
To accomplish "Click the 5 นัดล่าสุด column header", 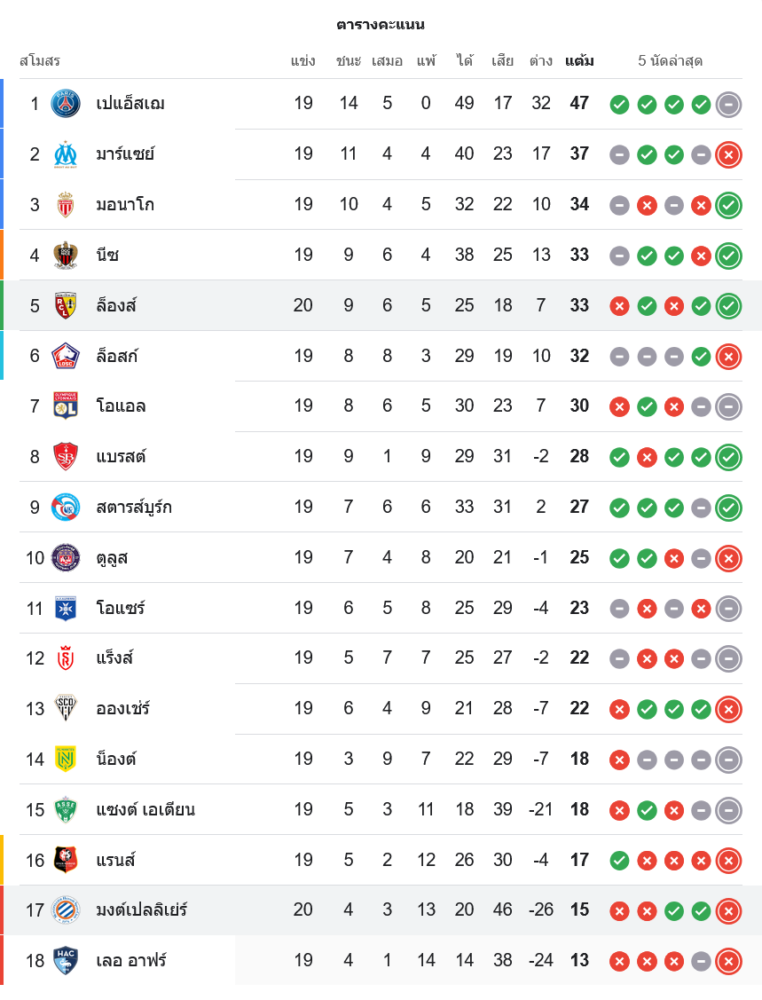I will 670,61.
